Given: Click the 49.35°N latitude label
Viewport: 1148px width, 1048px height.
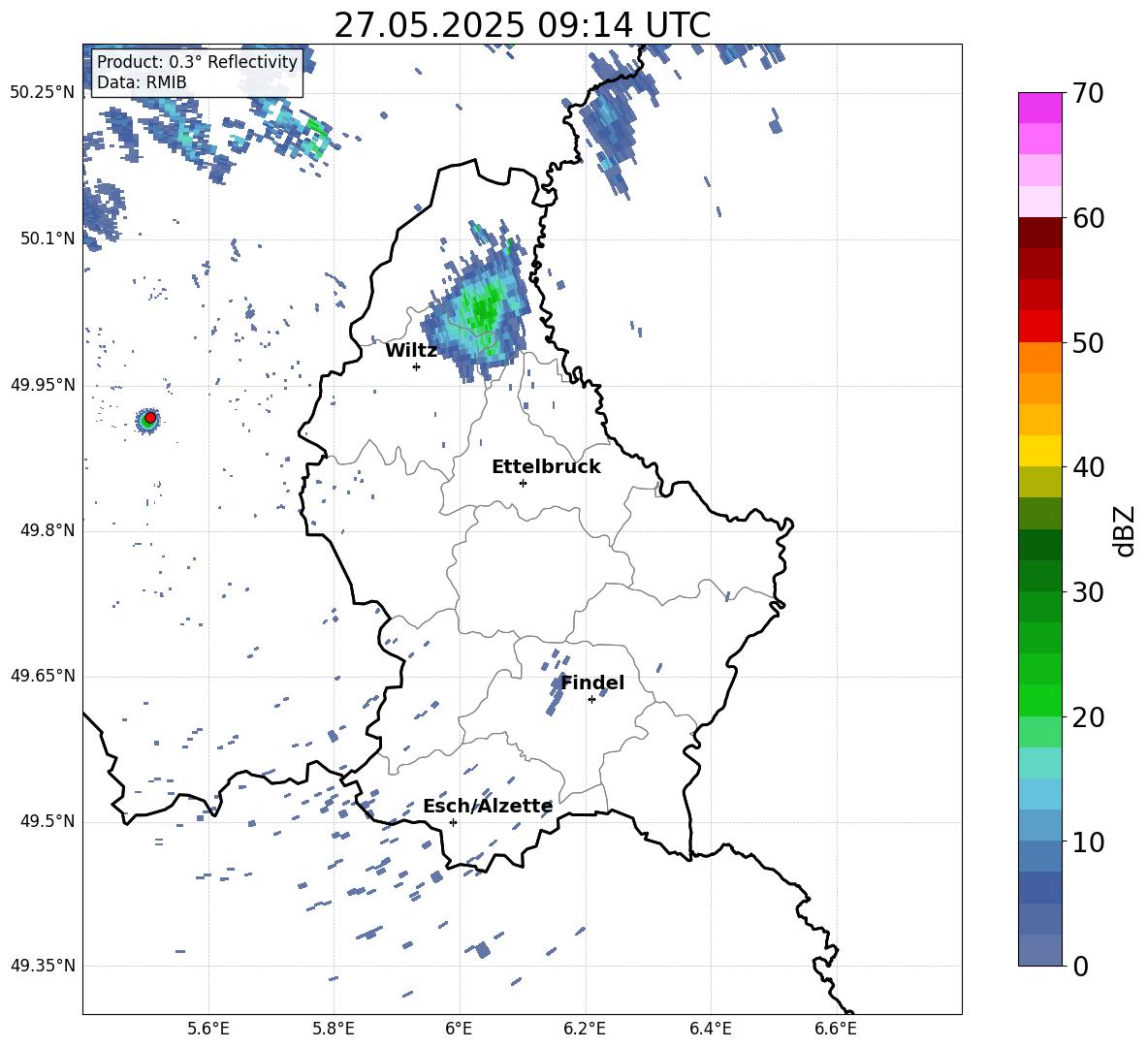Looking at the screenshot, I should (x=43, y=966).
